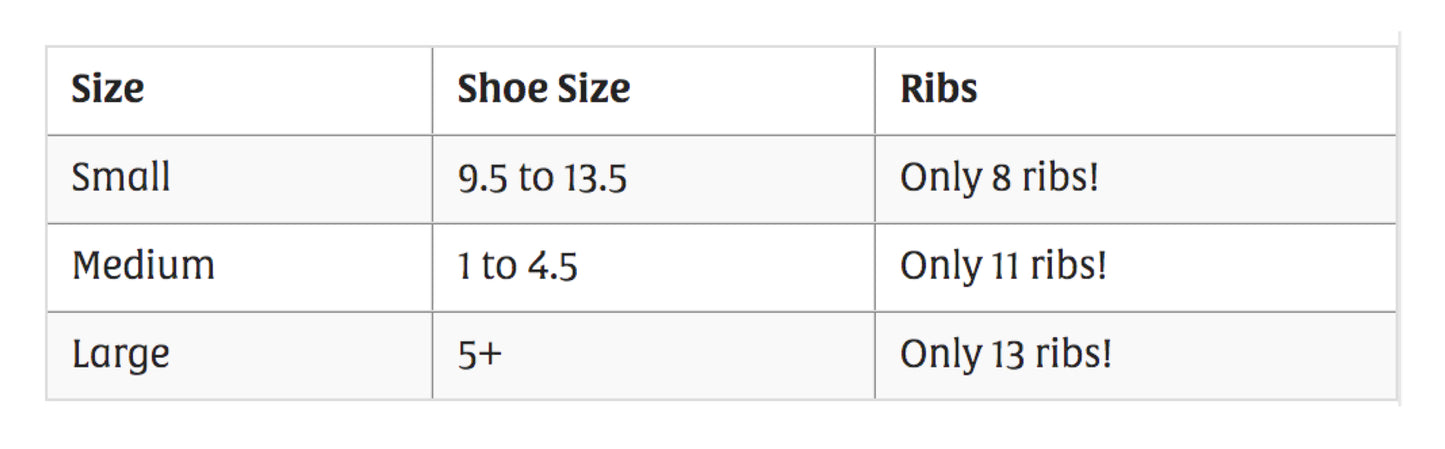Select the Large size cell
This screenshot has height=449, width=1445.
(121, 355)
